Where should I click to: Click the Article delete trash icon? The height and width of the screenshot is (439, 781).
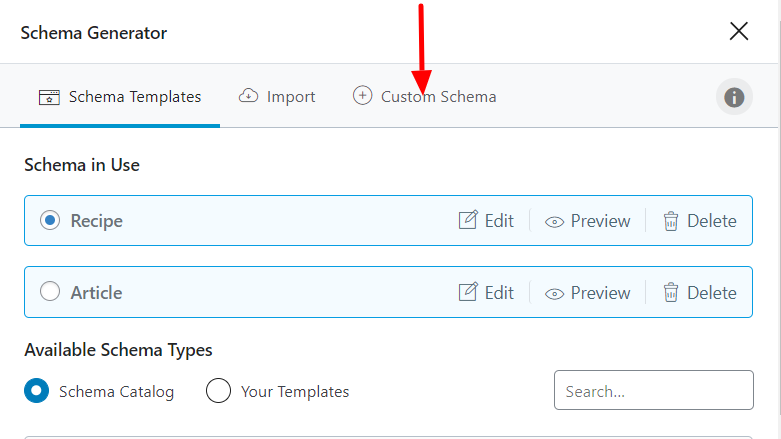pyautogui.click(x=671, y=292)
